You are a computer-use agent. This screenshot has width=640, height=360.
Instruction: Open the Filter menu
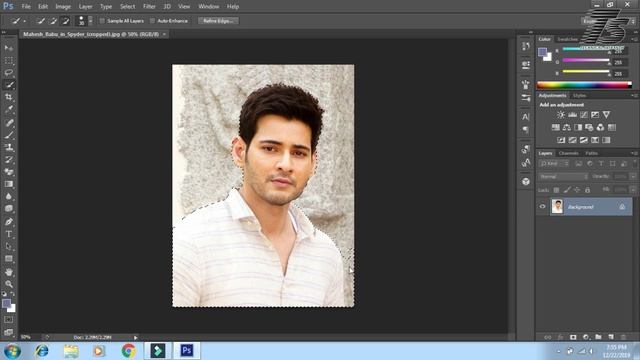[x=149, y=7]
